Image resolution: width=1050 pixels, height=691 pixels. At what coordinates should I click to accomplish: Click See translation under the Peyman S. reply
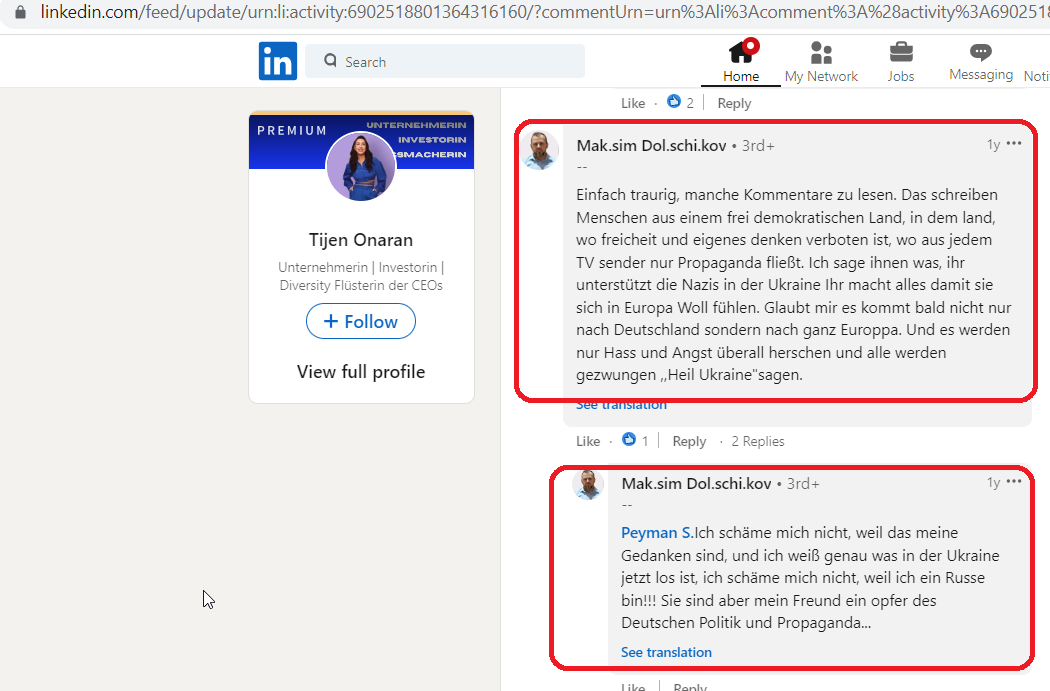click(x=666, y=652)
